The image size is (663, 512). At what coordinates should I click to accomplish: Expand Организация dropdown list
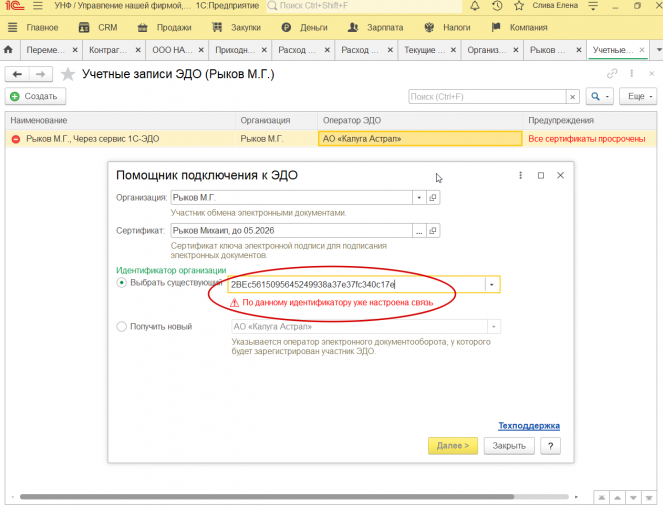(419, 197)
